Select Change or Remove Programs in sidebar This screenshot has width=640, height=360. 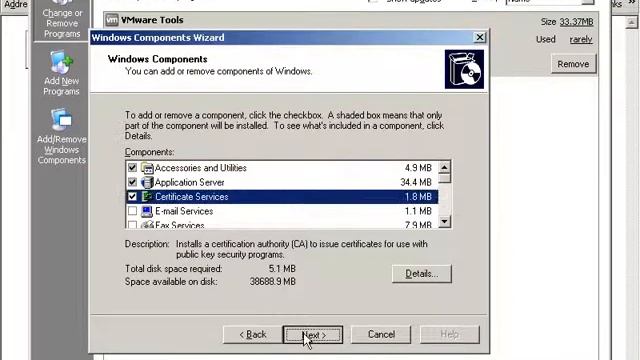(x=62, y=20)
